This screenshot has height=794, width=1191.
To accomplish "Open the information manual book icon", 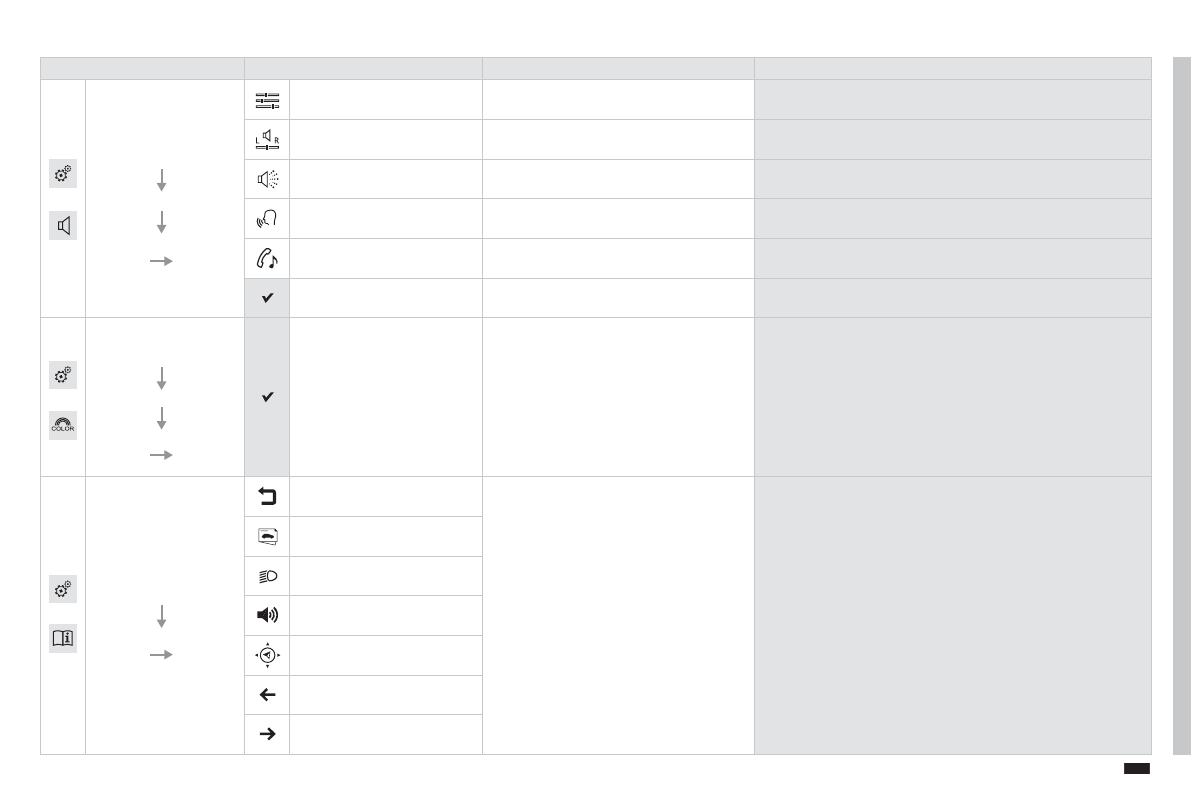I will tap(63, 639).
